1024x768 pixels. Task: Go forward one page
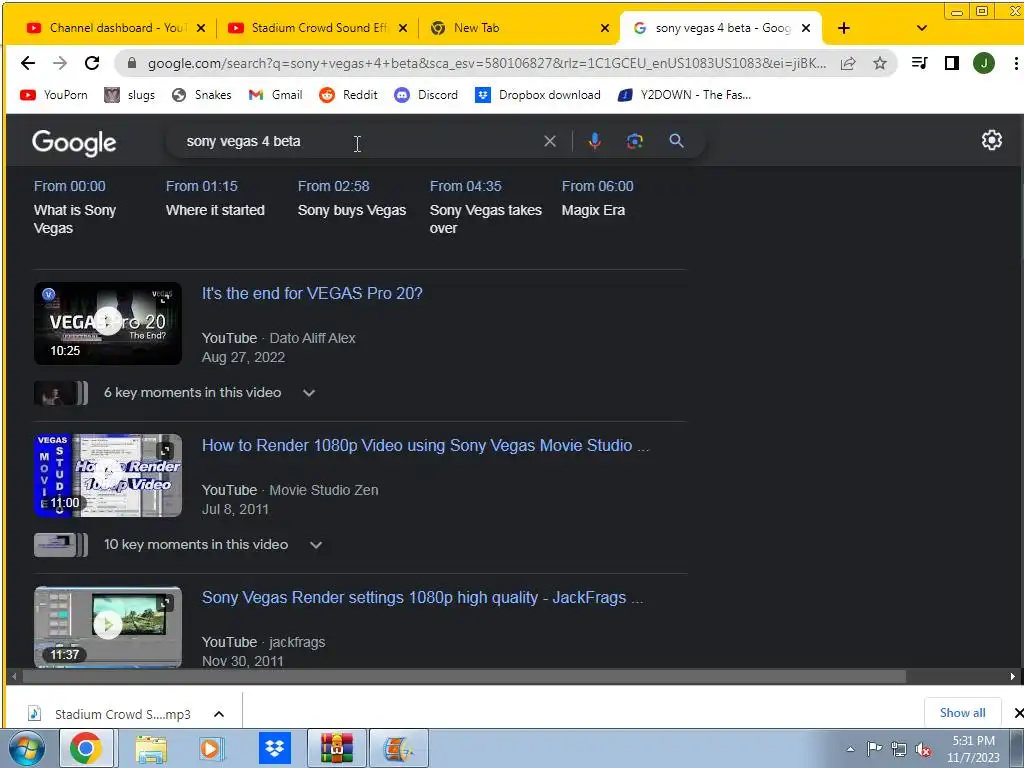[x=59, y=63]
